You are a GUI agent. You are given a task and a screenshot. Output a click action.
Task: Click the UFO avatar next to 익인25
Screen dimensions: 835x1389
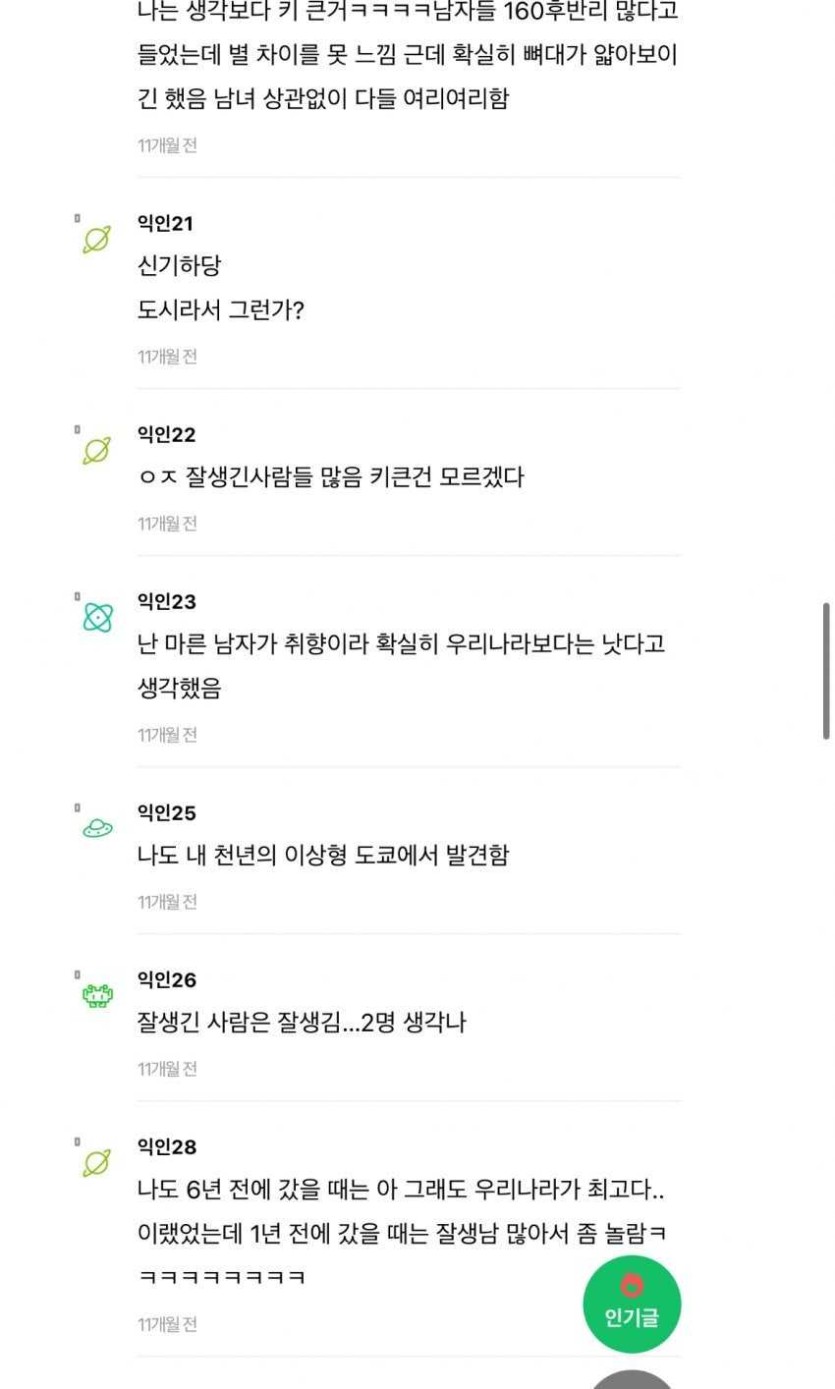[x=97, y=828]
